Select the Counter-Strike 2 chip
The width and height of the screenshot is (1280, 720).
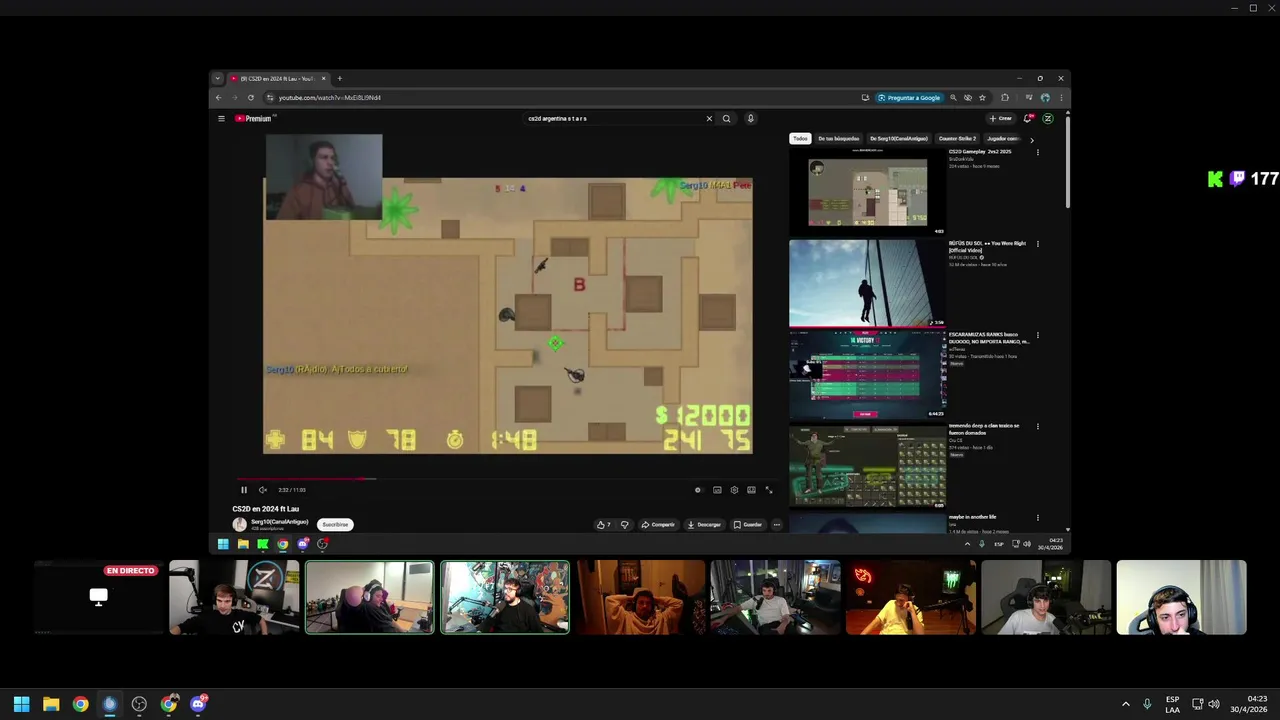point(957,139)
